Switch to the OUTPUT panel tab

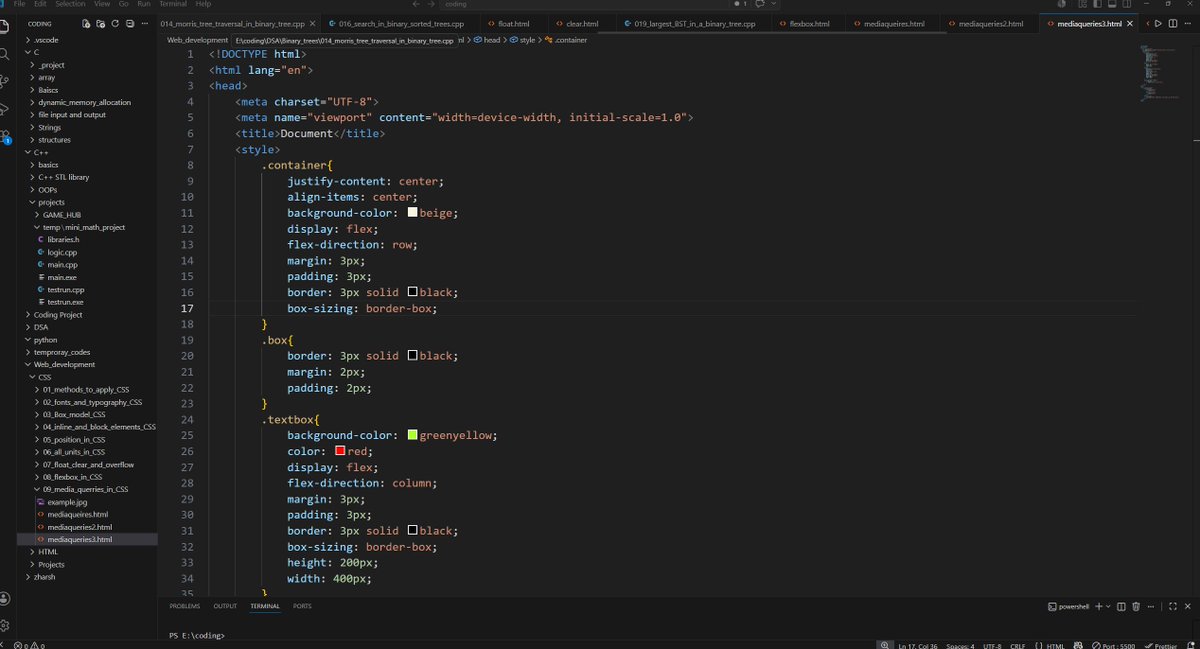(x=225, y=606)
